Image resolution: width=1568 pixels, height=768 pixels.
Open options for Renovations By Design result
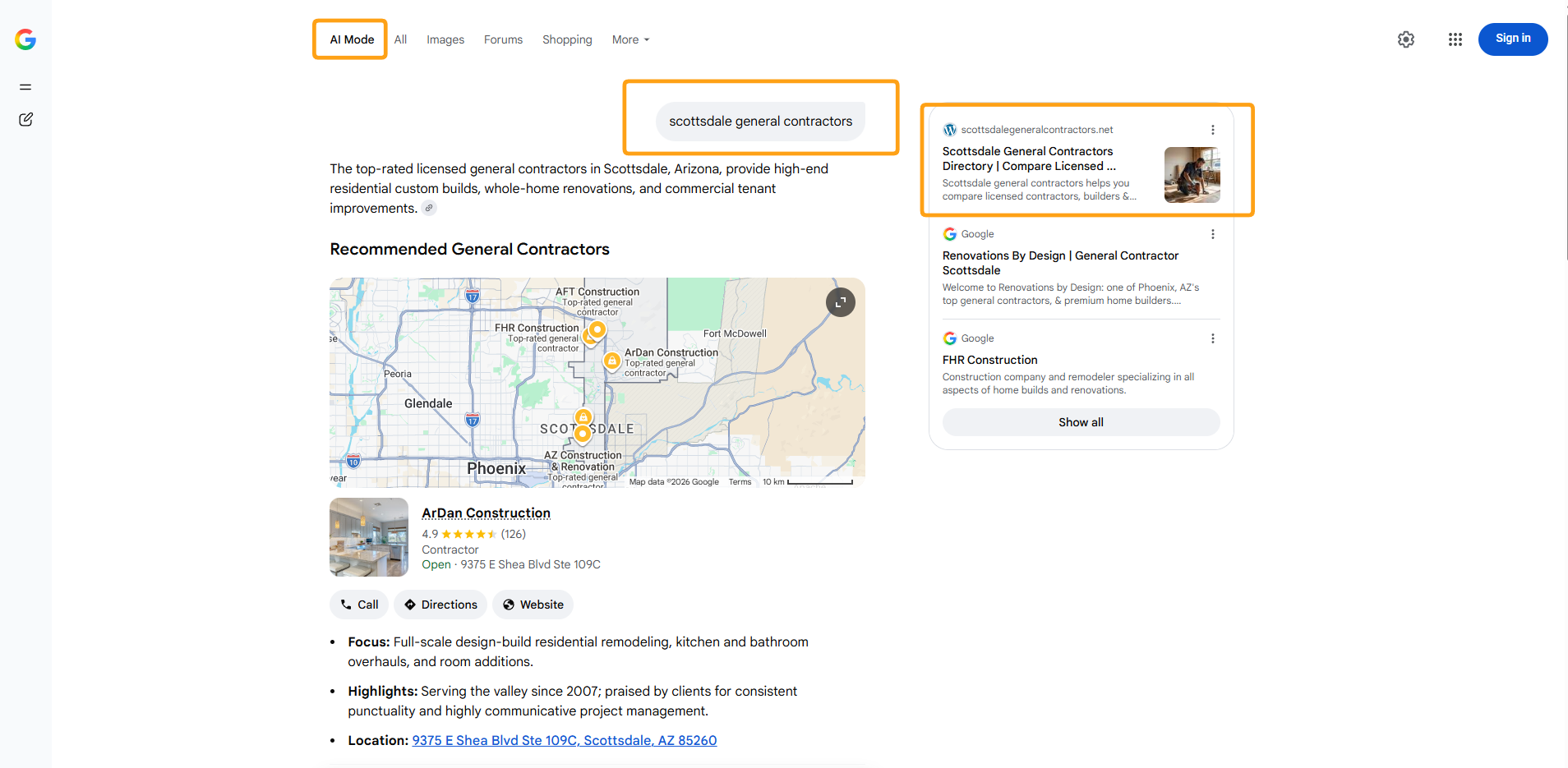pyautogui.click(x=1212, y=234)
